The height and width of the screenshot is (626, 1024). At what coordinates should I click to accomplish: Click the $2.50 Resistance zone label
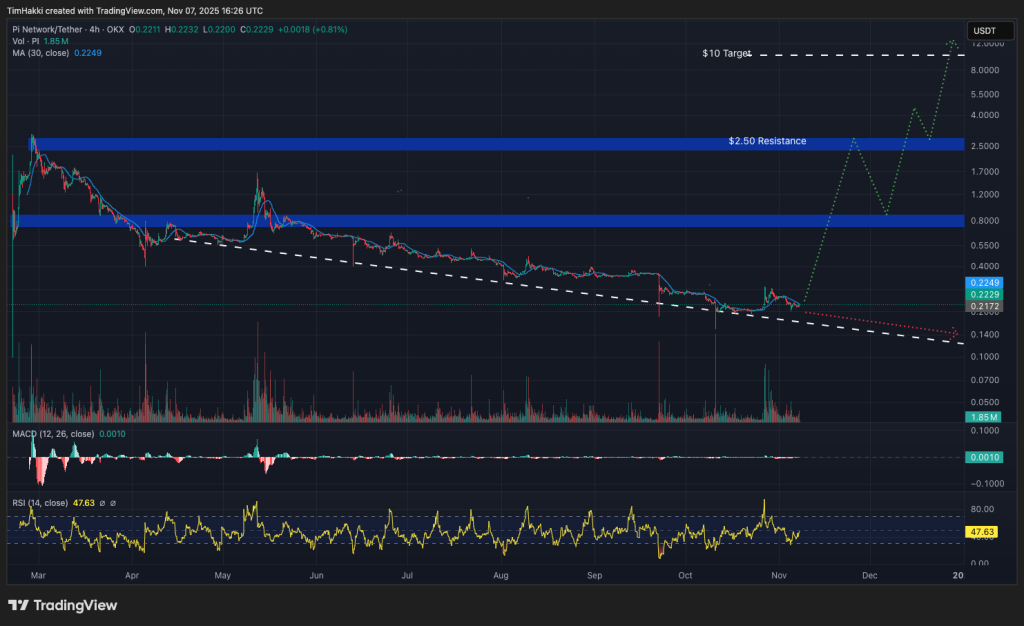(x=767, y=142)
